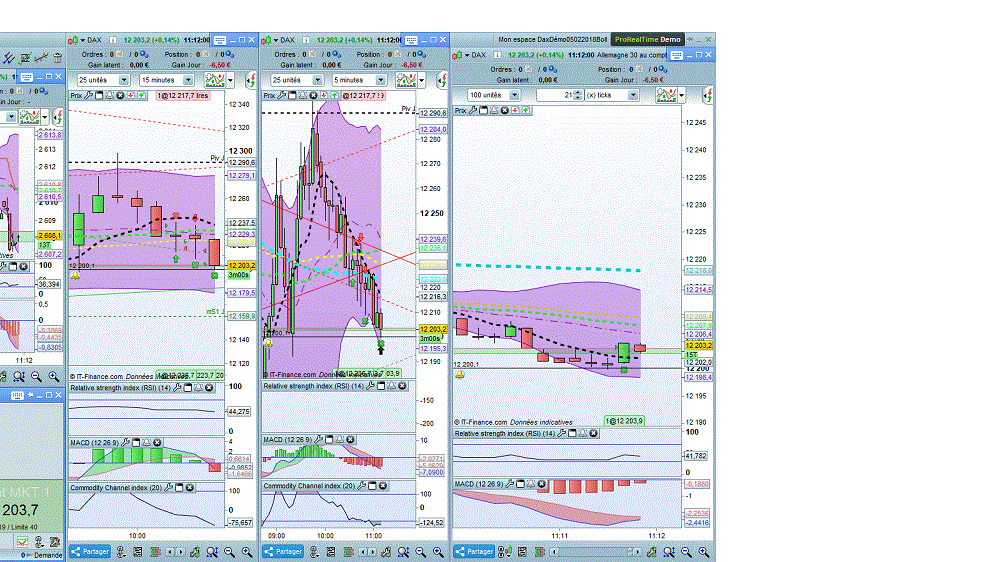Click info icon next to DAX, ticks chart
Image resolution: width=1000 pixels, height=562 pixels.
[x=497, y=55]
